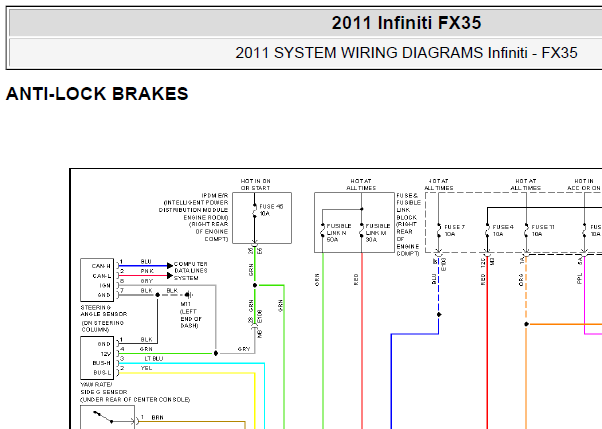Select the 'FUSIBLE LINK M 30A' label

click(377, 233)
